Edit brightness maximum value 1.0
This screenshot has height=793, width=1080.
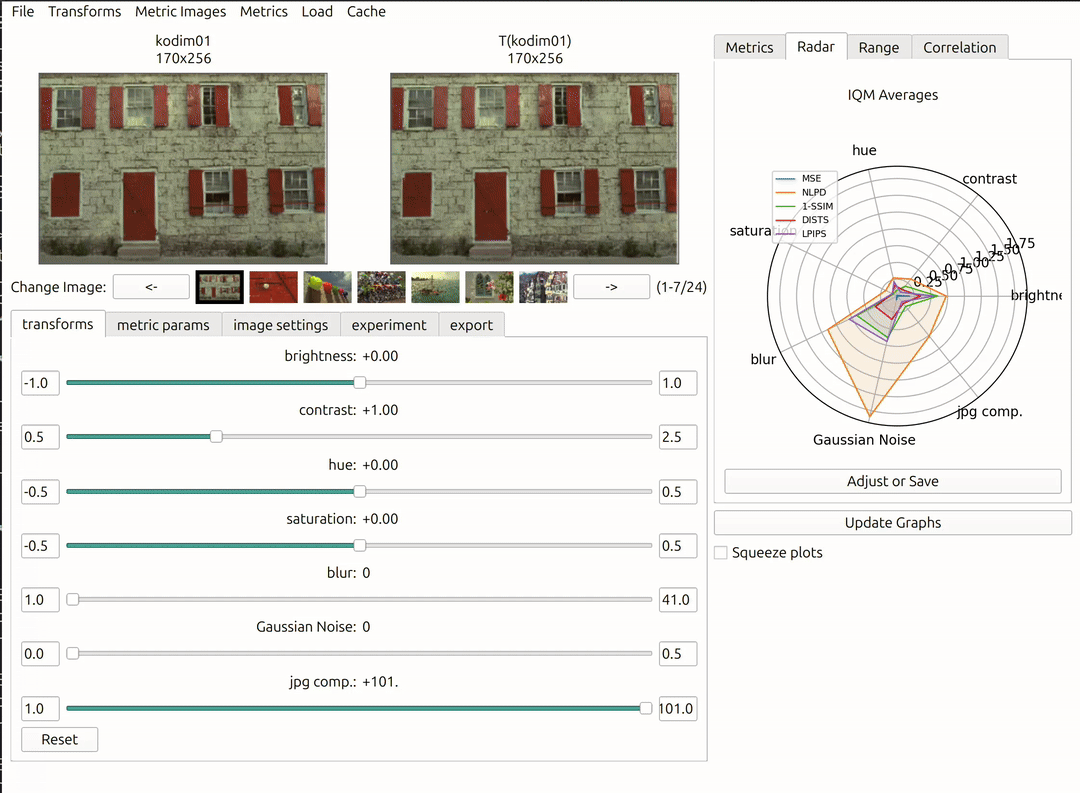point(678,383)
